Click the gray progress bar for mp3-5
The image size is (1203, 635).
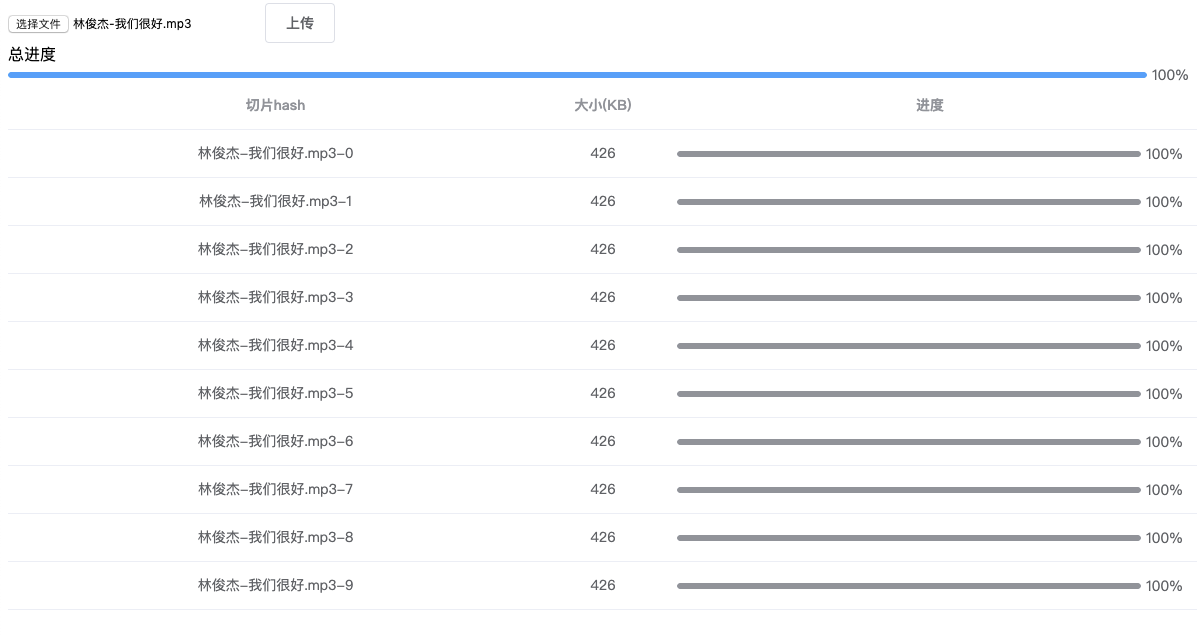908,394
